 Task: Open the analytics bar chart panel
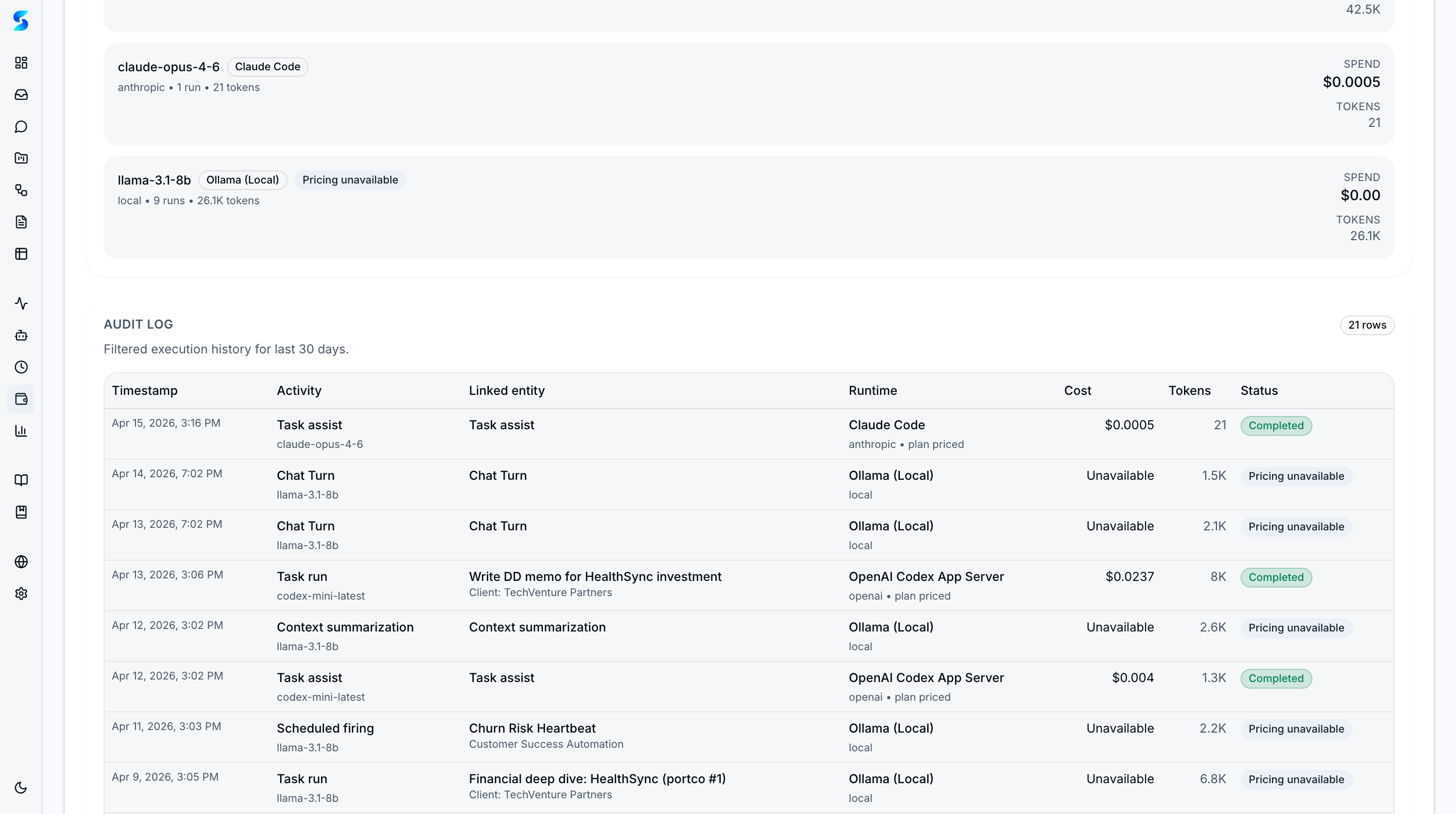click(x=21, y=431)
